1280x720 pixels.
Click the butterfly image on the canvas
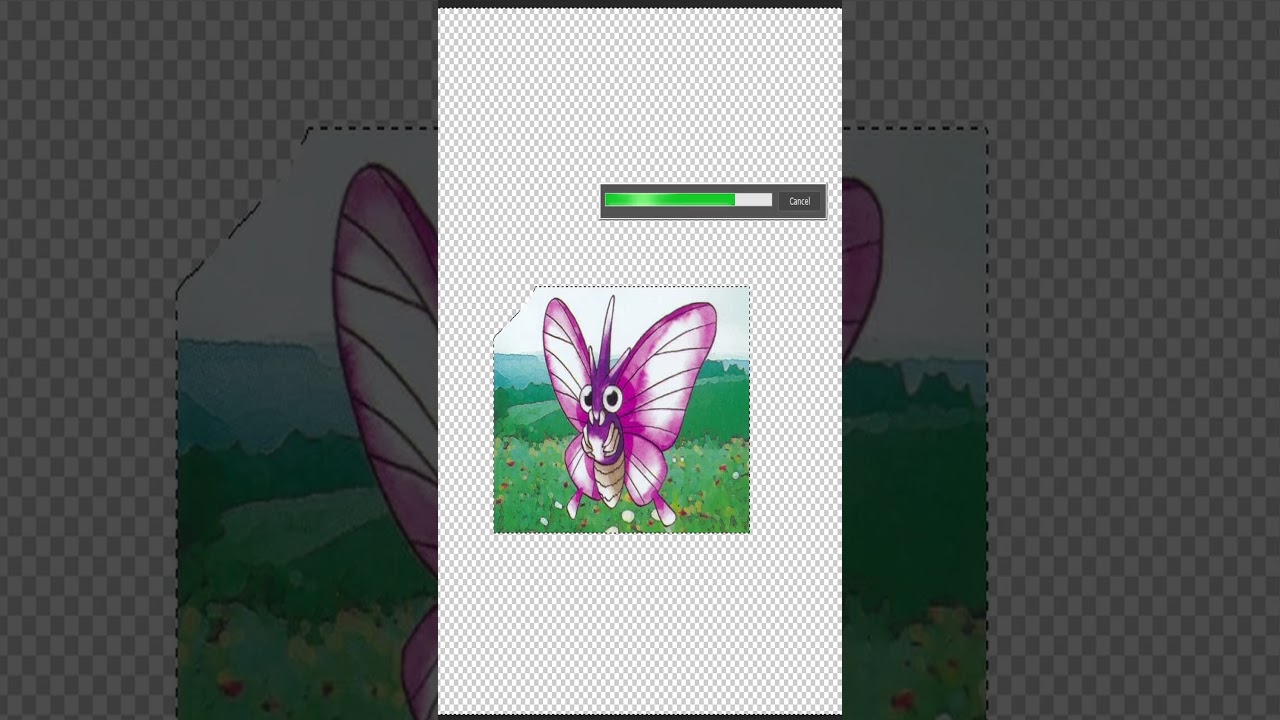click(x=621, y=410)
